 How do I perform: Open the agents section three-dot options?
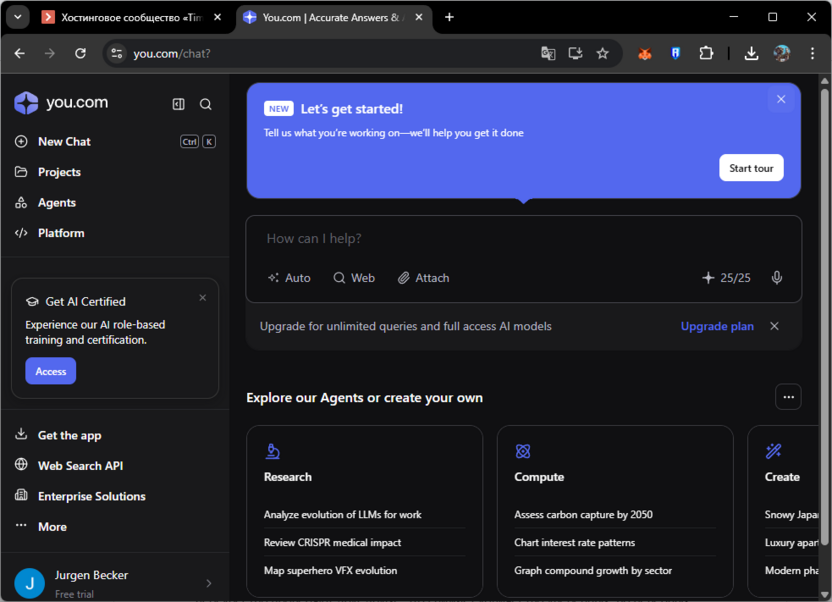click(788, 397)
